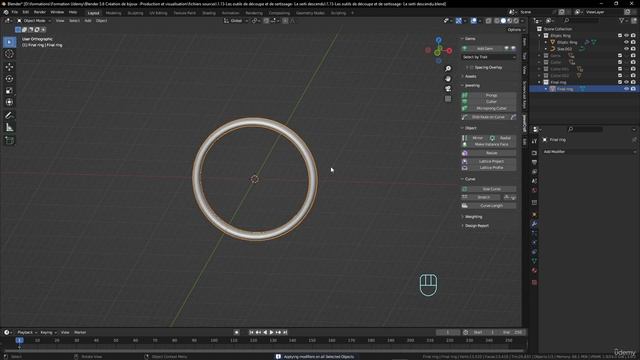Click the navigation gizmo axis widget
Screen dimensions: 640x360
(438, 51)
